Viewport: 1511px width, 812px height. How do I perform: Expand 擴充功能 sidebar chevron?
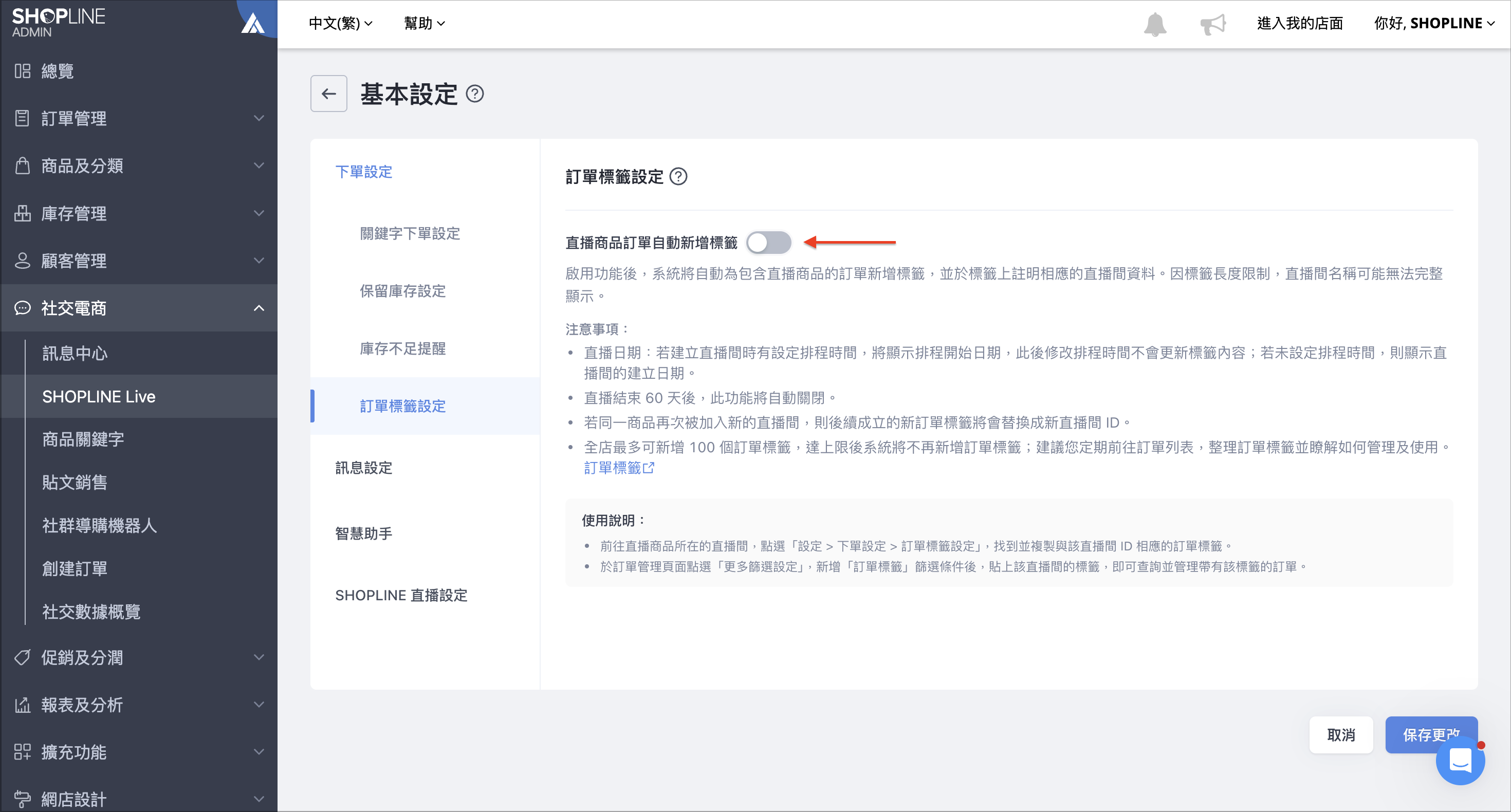tap(259, 752)
